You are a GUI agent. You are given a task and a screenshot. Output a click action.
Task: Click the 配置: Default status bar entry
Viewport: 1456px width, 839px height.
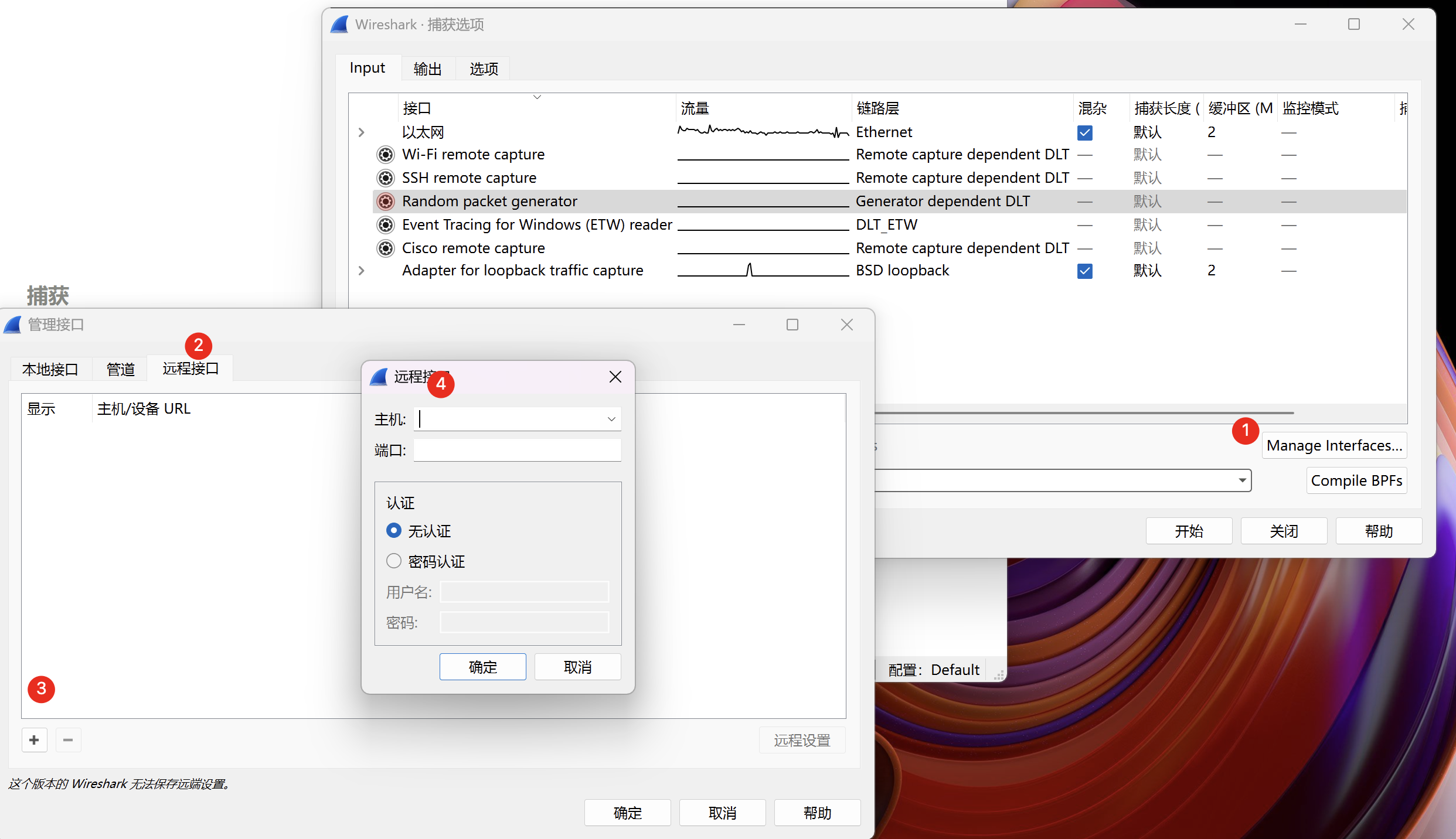(x=933, y=670)
